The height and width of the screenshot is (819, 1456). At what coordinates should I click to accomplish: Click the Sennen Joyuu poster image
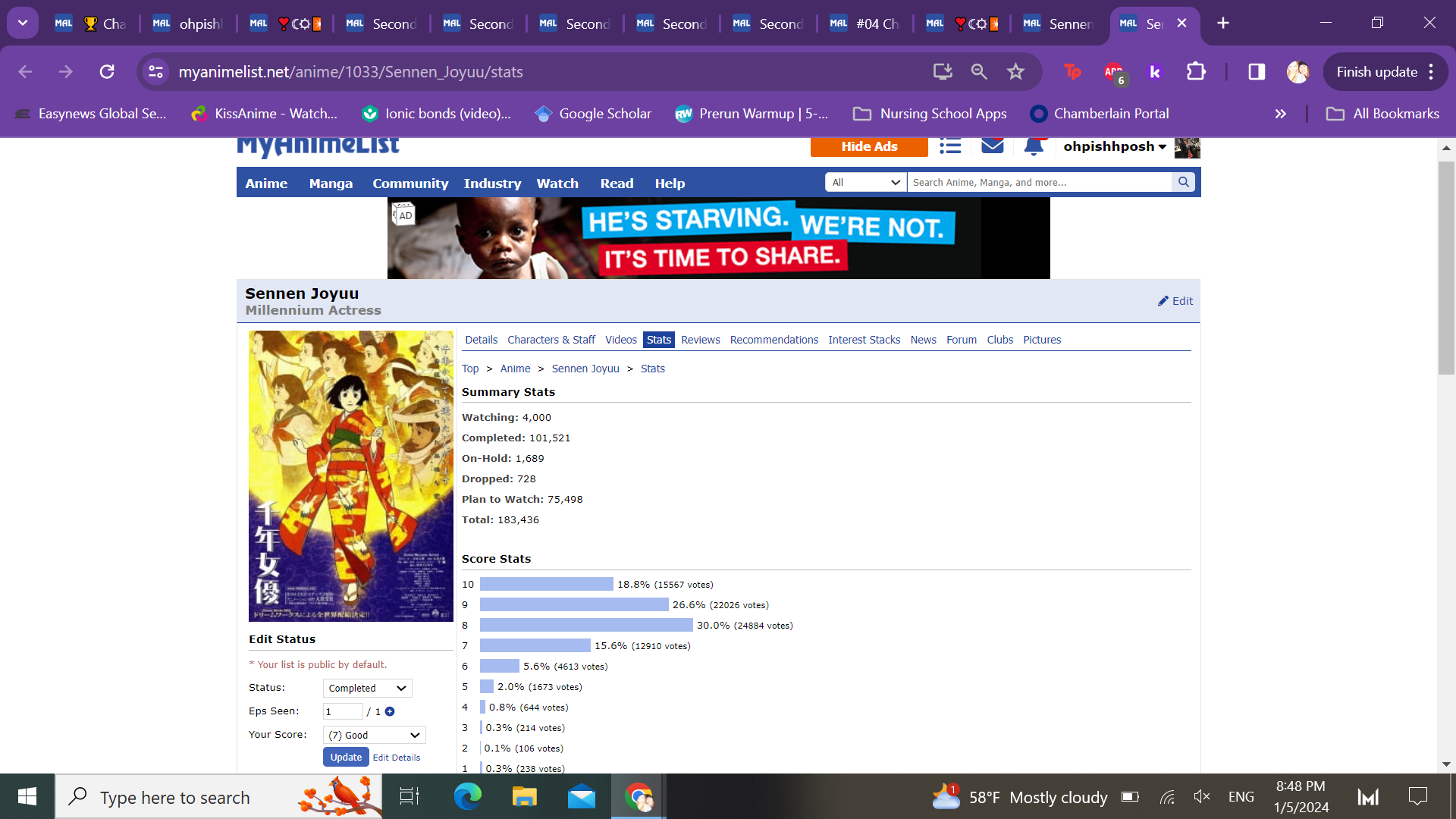[x=351, y=476]
